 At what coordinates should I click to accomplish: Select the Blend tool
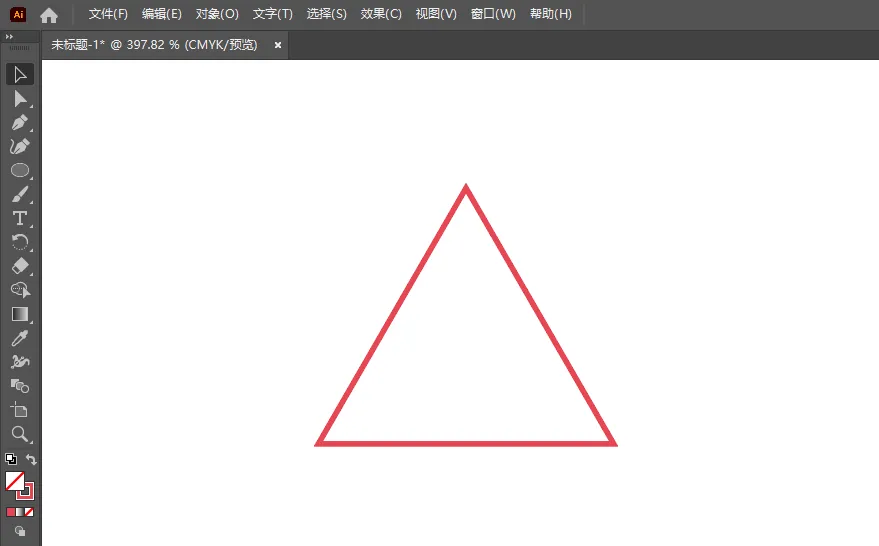tap(20, 386)
